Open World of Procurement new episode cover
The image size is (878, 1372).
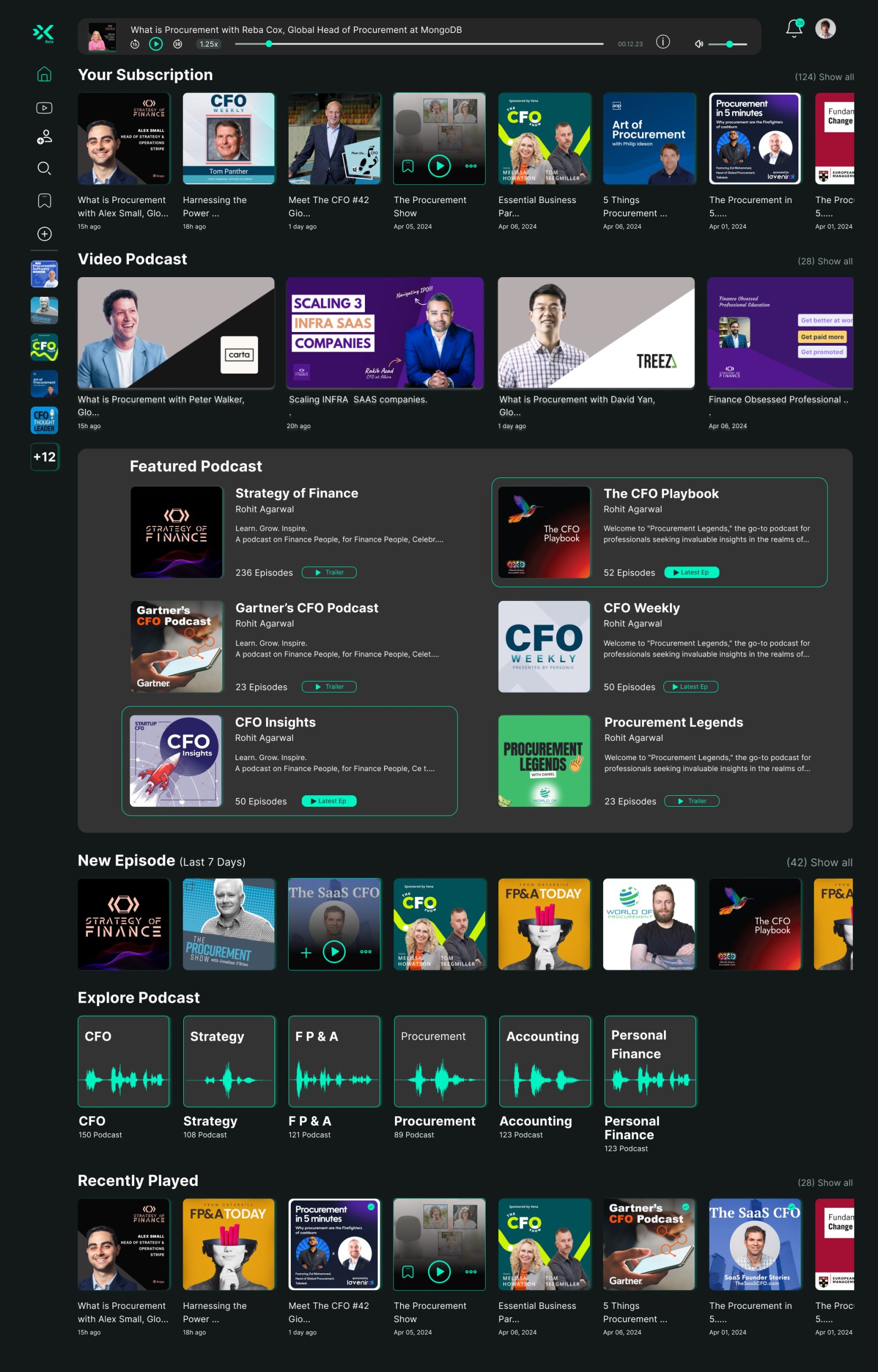click(x=649, y=924)
